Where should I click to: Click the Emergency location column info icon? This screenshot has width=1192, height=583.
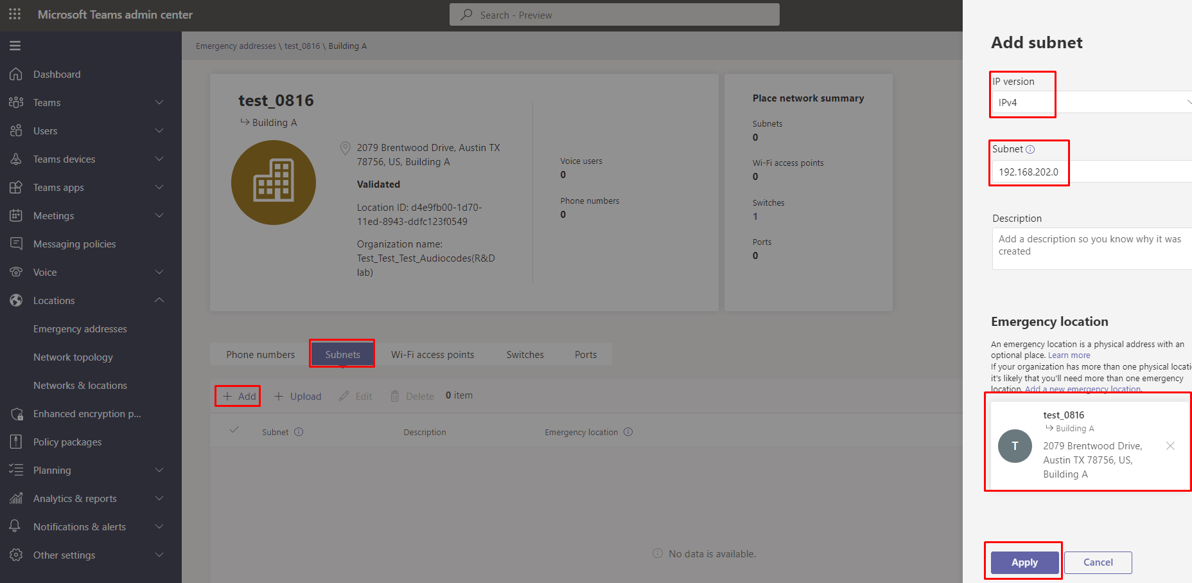tap(628, 433)
